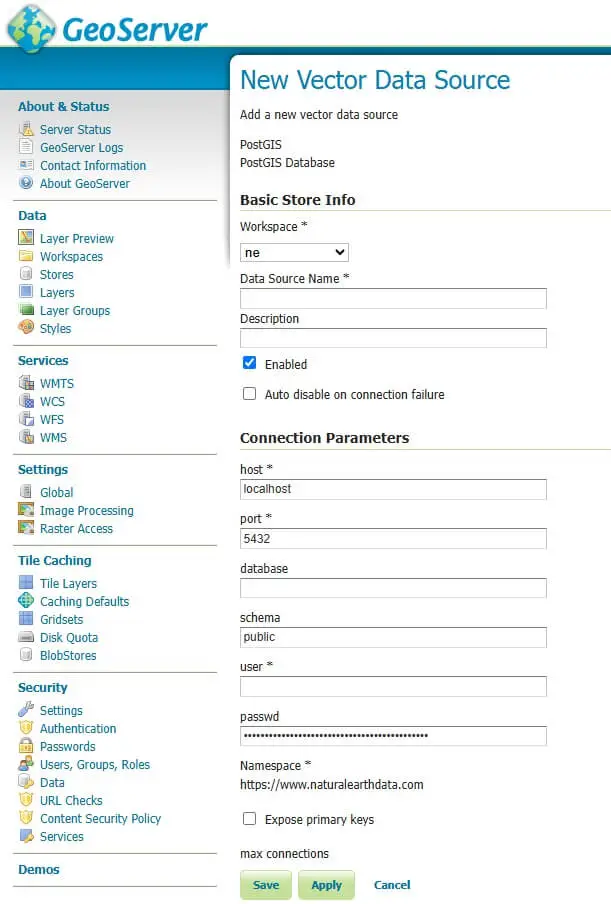
Task: Click the Demos section heading
Action: [x=39, y=869]
